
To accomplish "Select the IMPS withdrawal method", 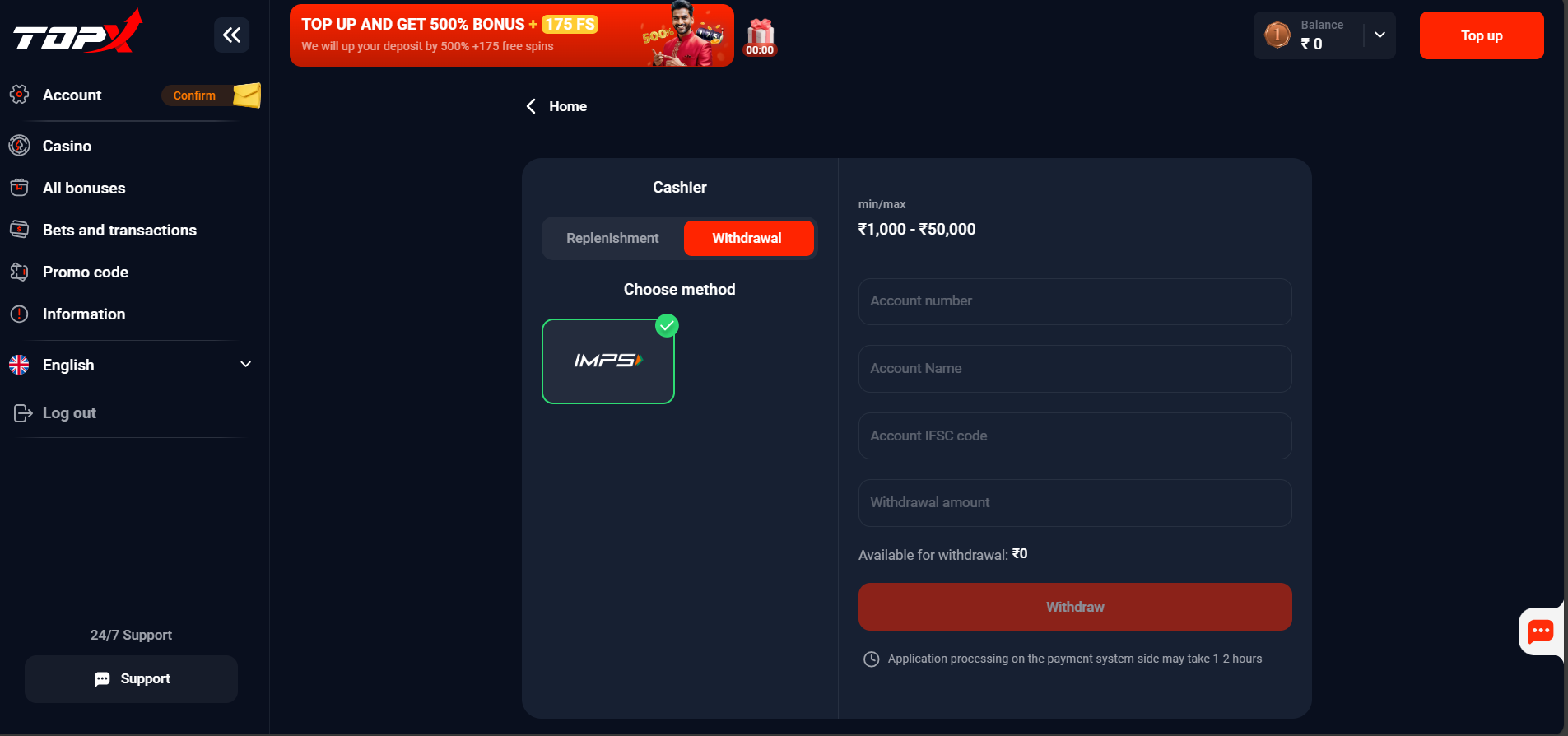I will [x=608, y=361].
